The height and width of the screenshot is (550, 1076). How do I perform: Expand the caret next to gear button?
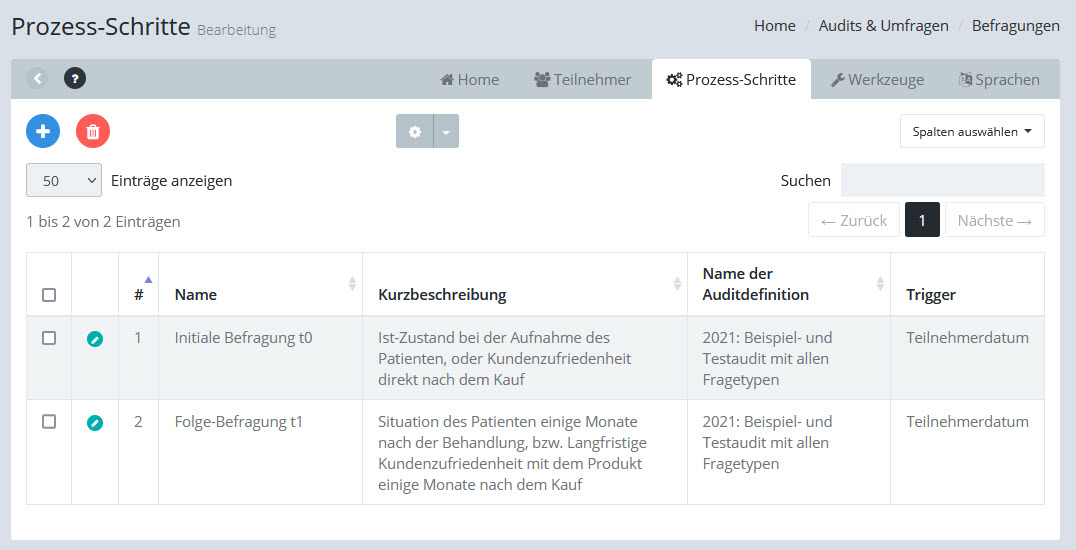point(446,131)
